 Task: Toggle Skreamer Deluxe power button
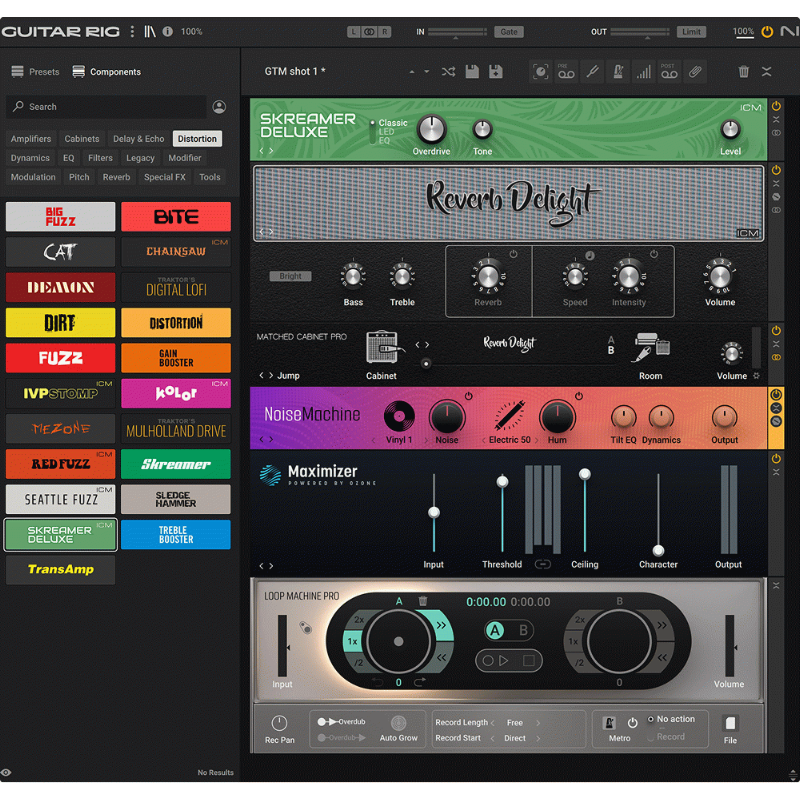tap(776, 106)
